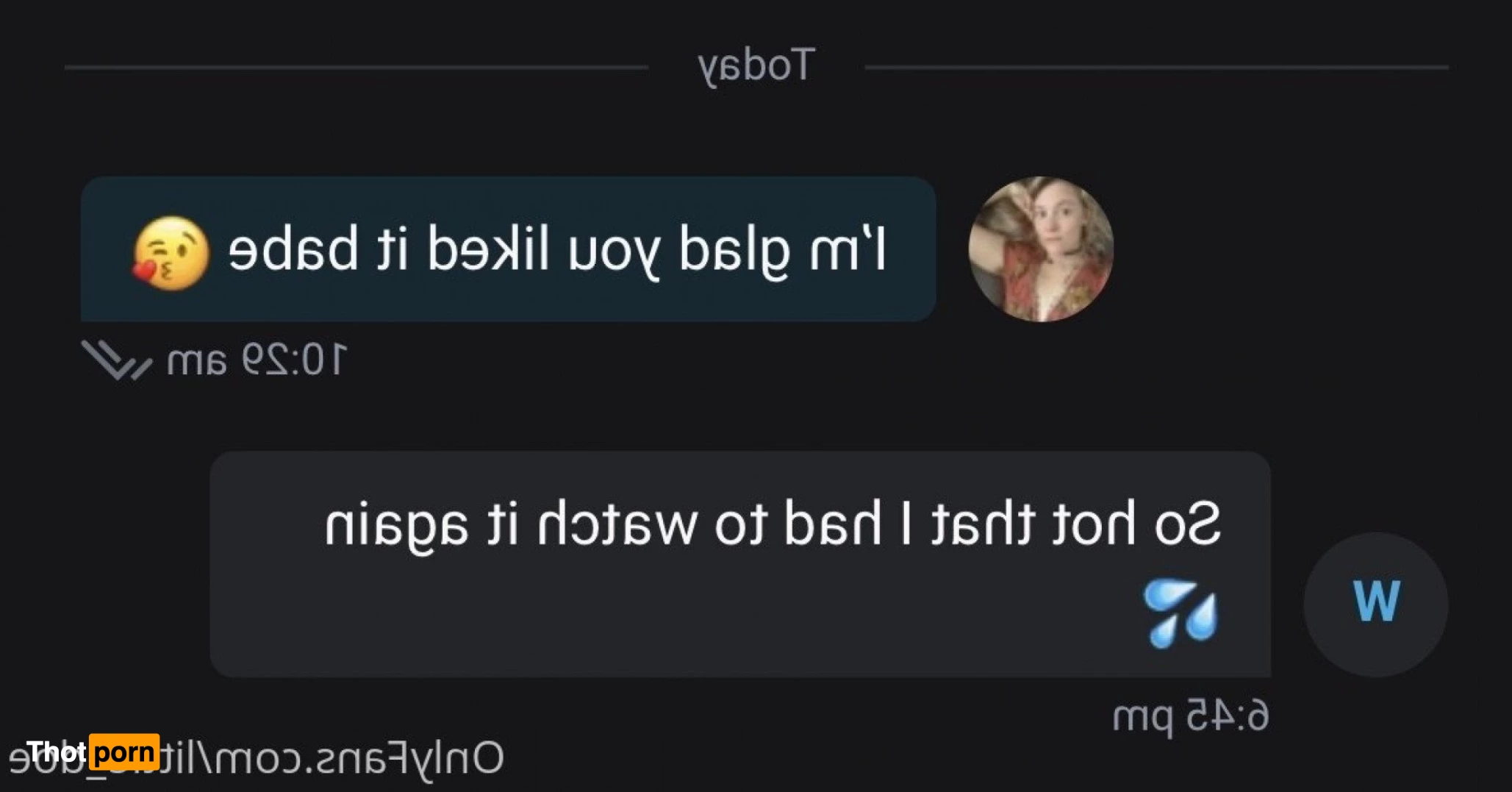The width and height of the screenshot is (1512, 792).
Task: Open the OnlyFans.com link text
Action: tap(257, 759)
